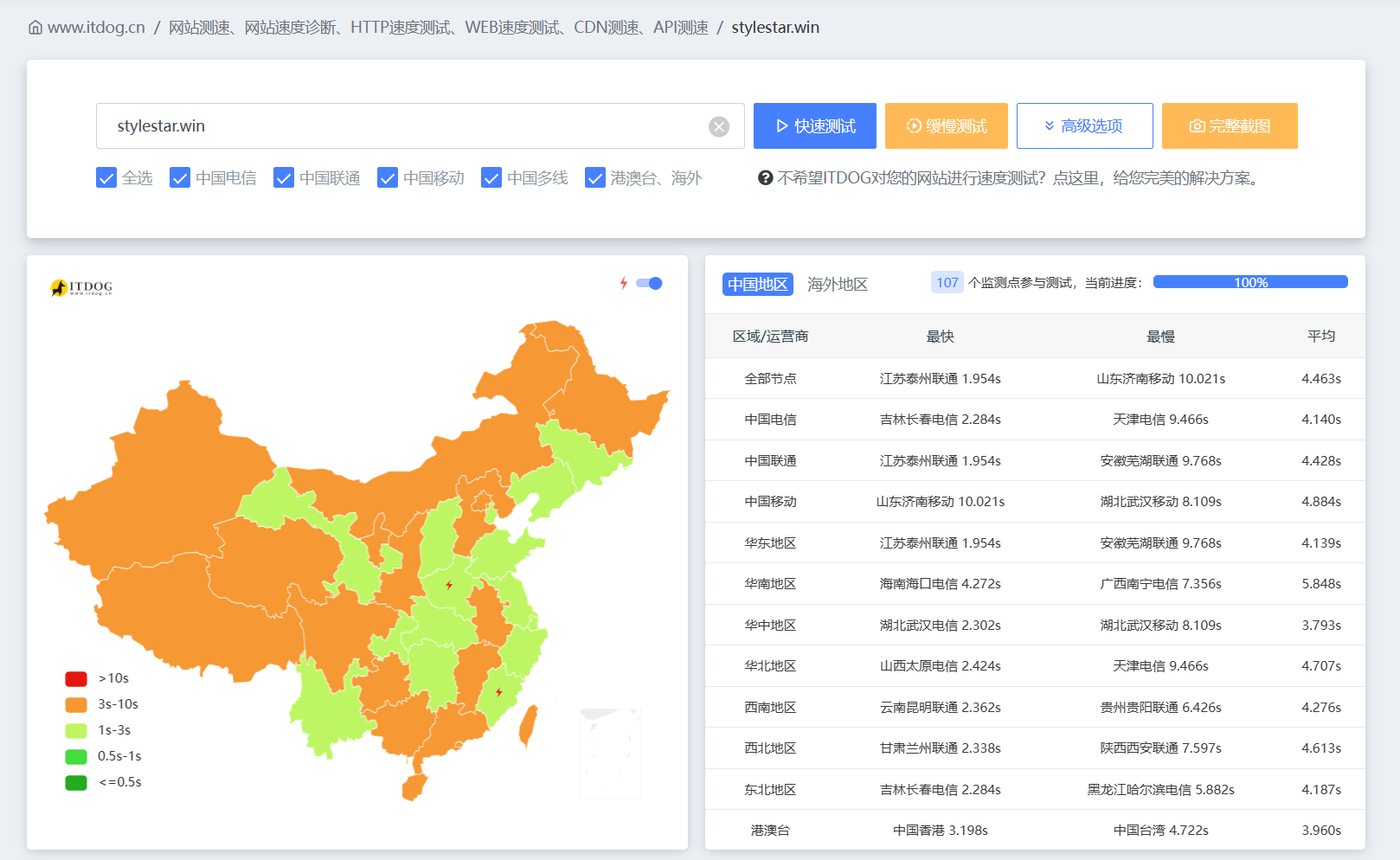The height and width of the screenshot is (860, 1400).
Task: Select the 西北地区 row label
Action: click(x=770, y=748)
